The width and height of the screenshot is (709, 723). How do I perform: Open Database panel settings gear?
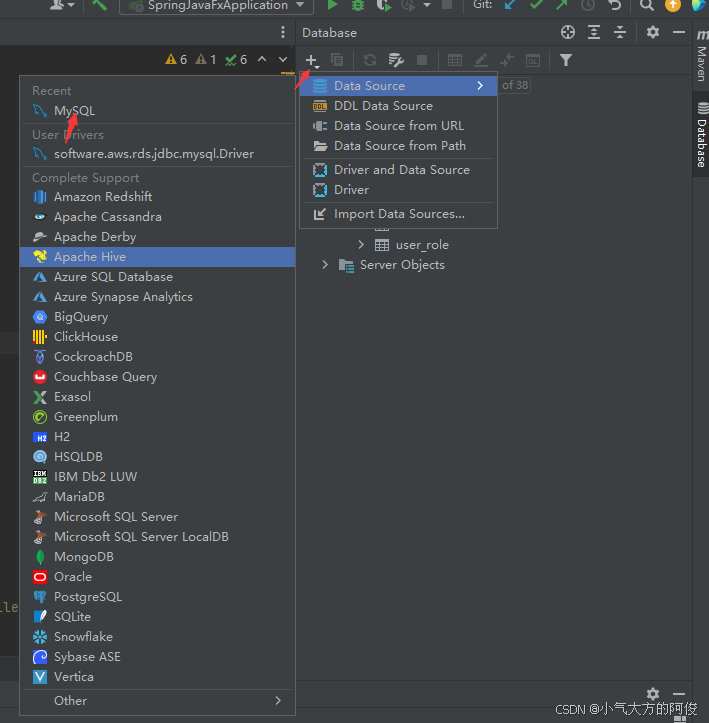[x=652, y=32]
